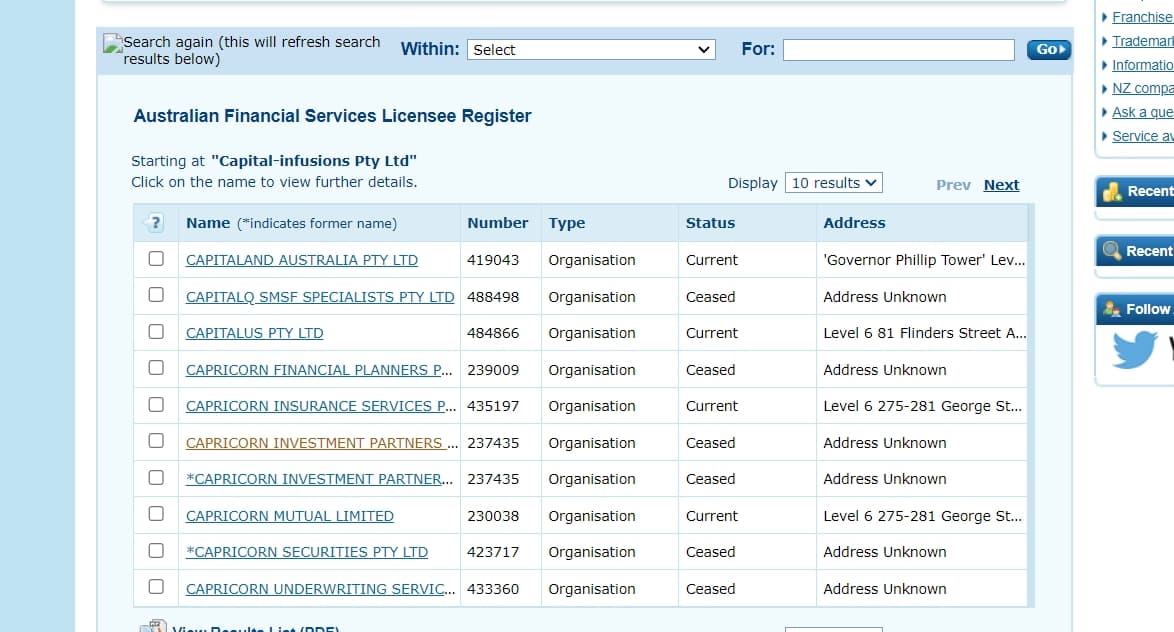Expand the Franchise sidebar link arrow
Viewport: 1174px width, 632px height.
pos(1104,17)
